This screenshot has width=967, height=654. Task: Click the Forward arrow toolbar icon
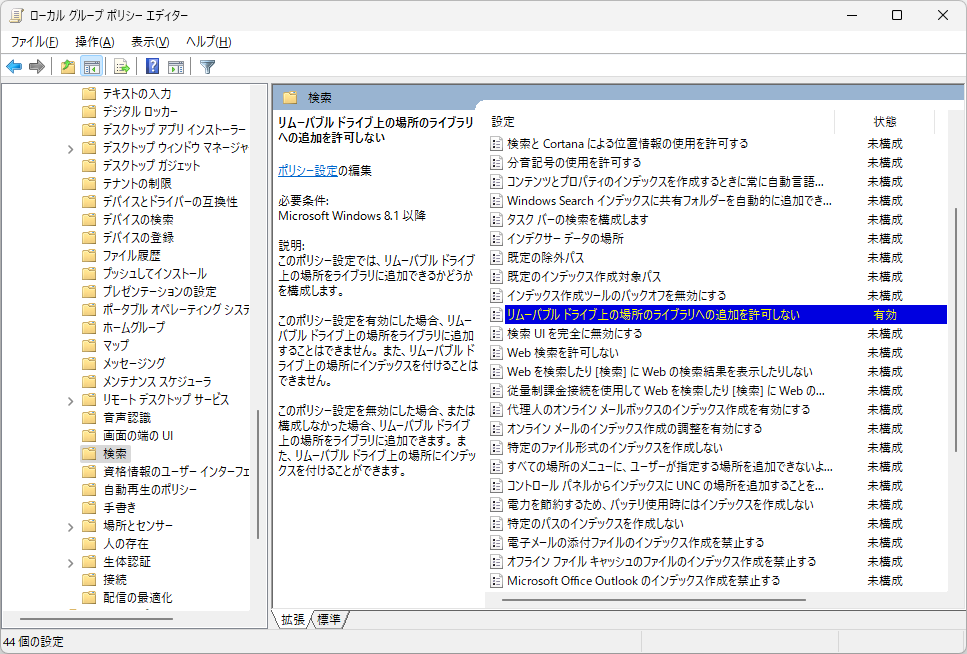click(x=37, y=67)
